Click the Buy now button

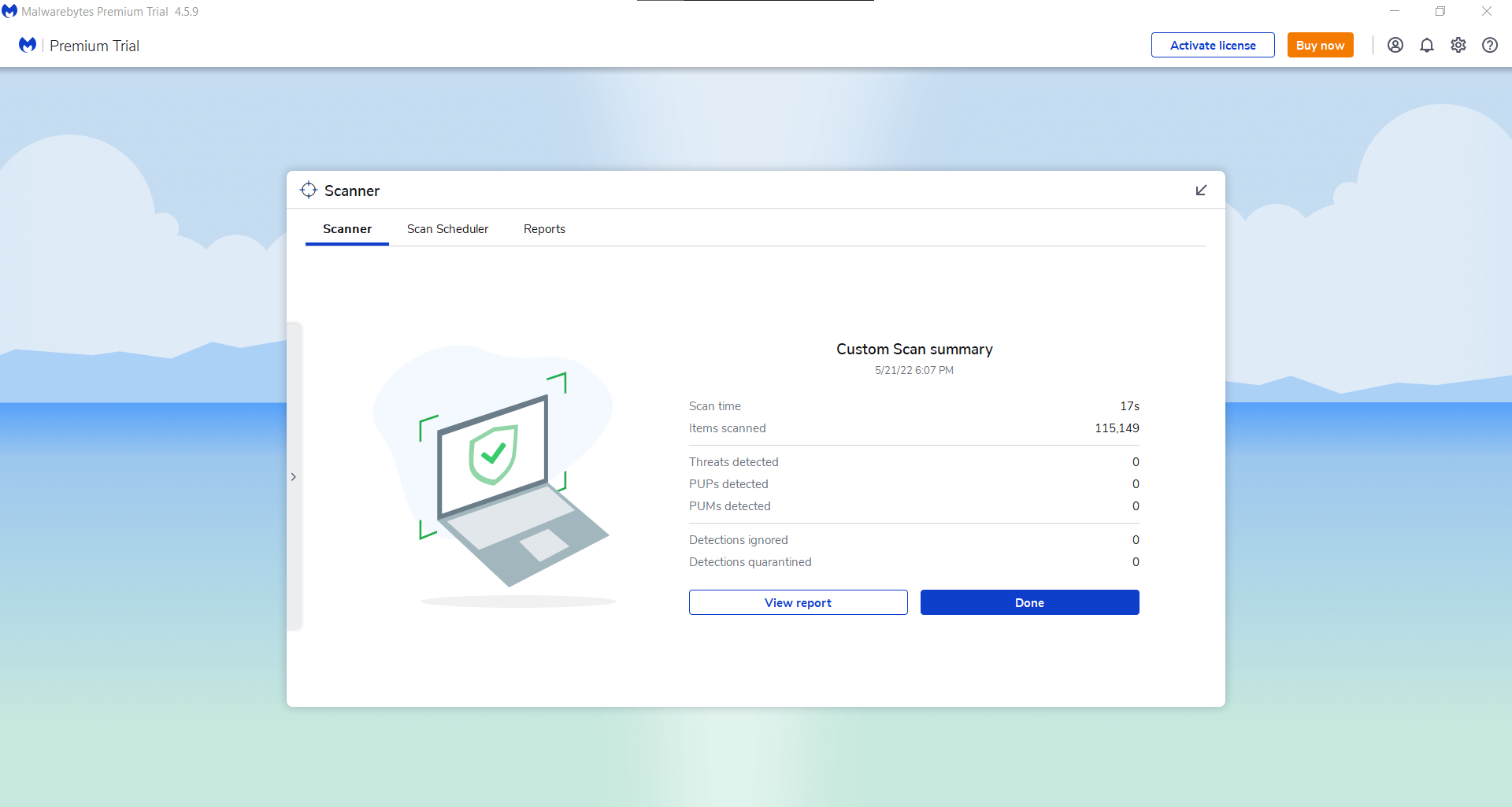point(1320,45)
